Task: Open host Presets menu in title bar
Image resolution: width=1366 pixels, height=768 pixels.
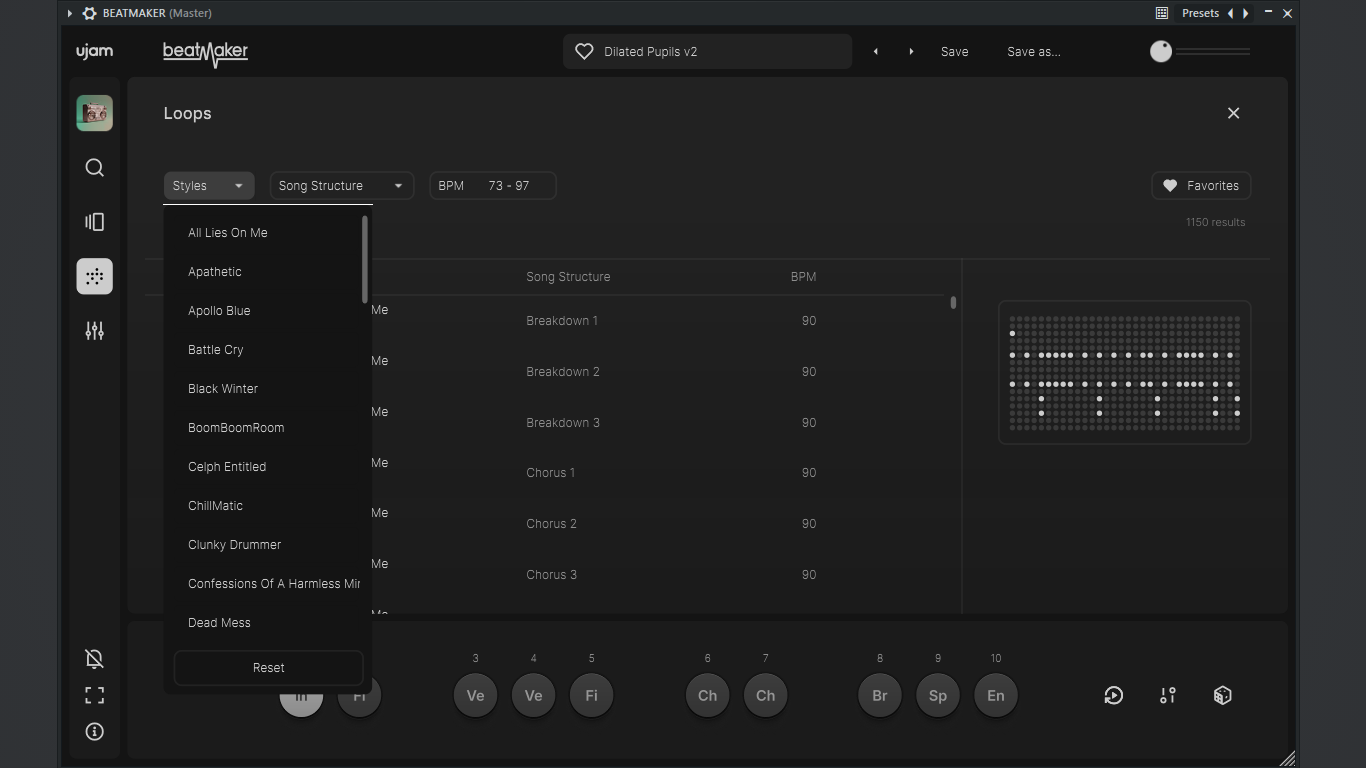Action: 1200,13
